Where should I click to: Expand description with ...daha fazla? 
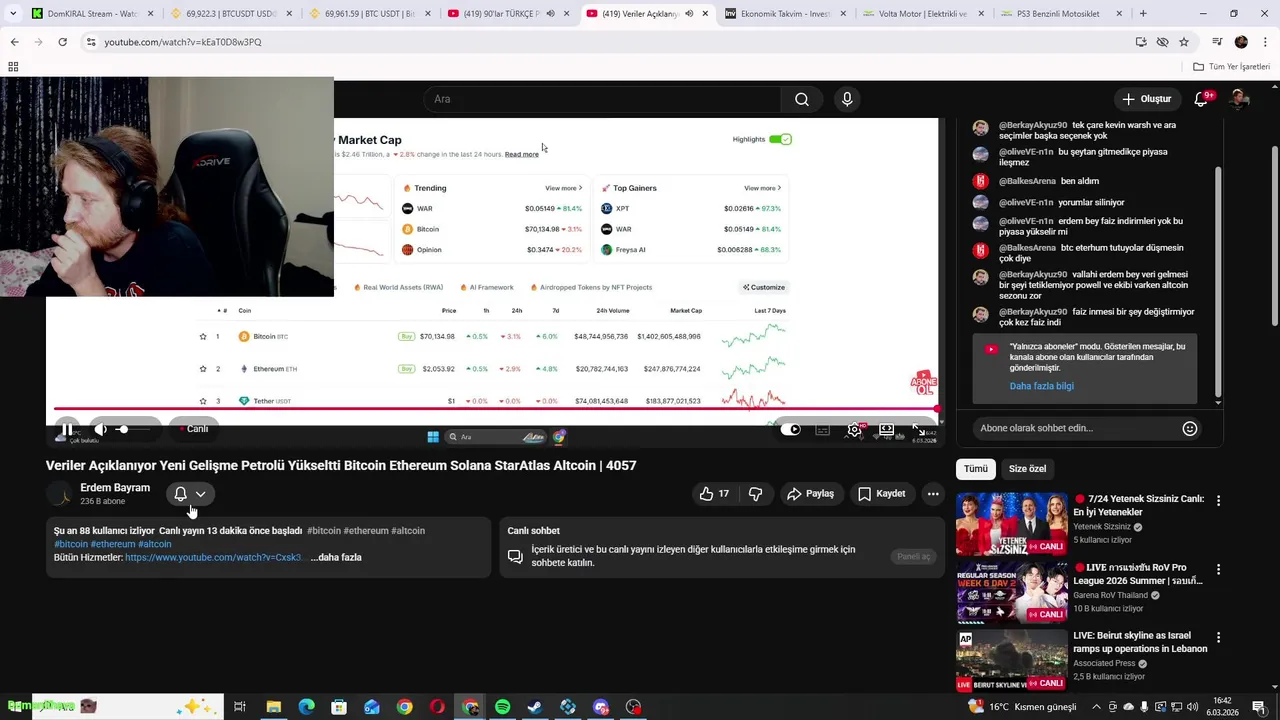[336, 558]
